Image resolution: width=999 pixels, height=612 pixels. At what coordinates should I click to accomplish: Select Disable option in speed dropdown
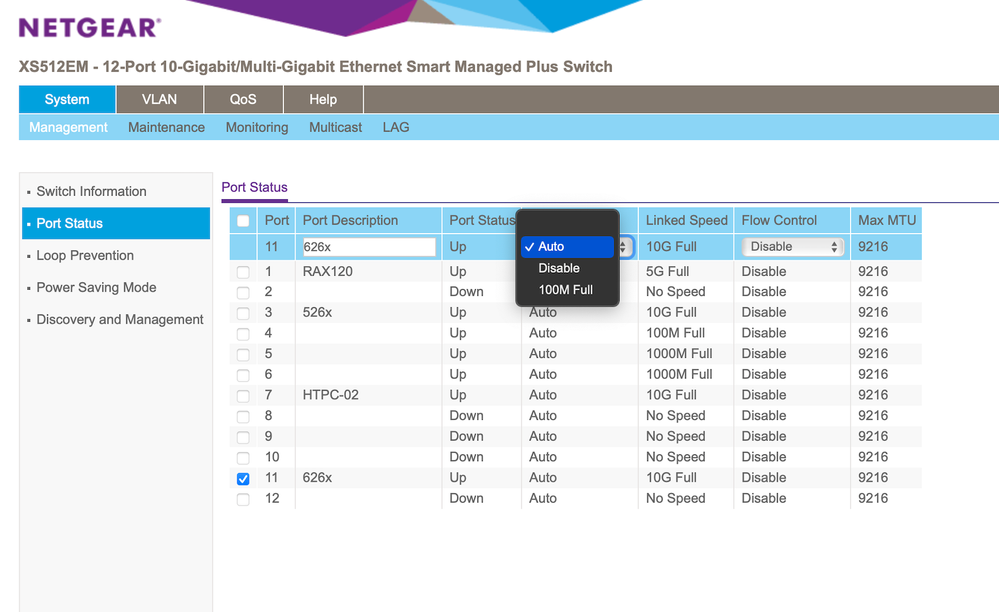coord(558,268)
